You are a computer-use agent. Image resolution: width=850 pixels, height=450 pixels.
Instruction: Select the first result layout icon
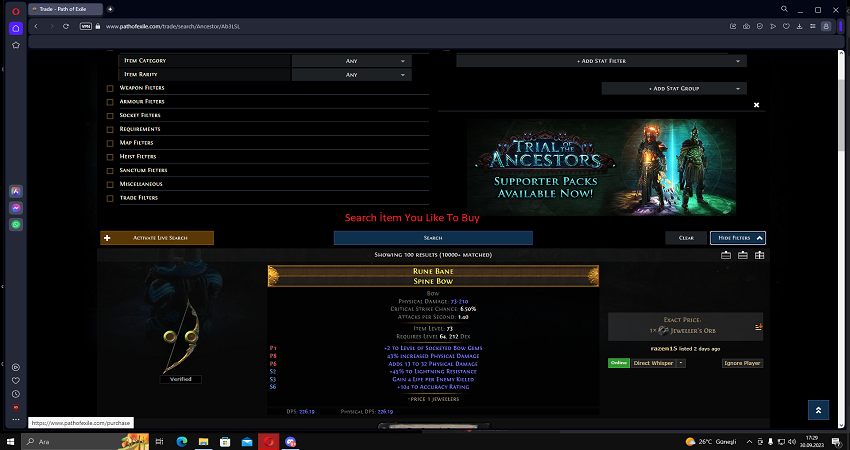[726, 255]
